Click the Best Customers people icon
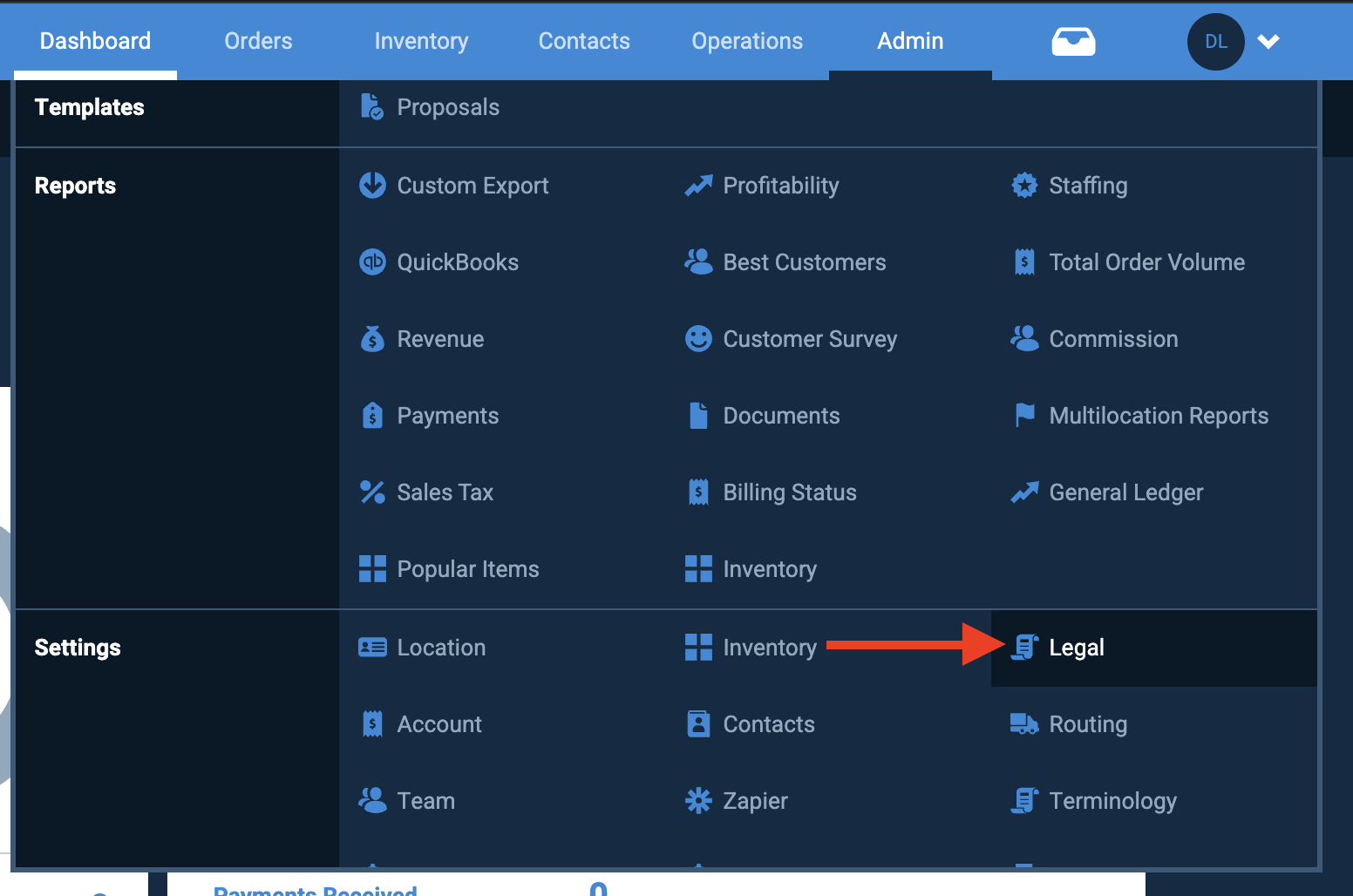This screenshot has height=896, width=1353. 698,261
